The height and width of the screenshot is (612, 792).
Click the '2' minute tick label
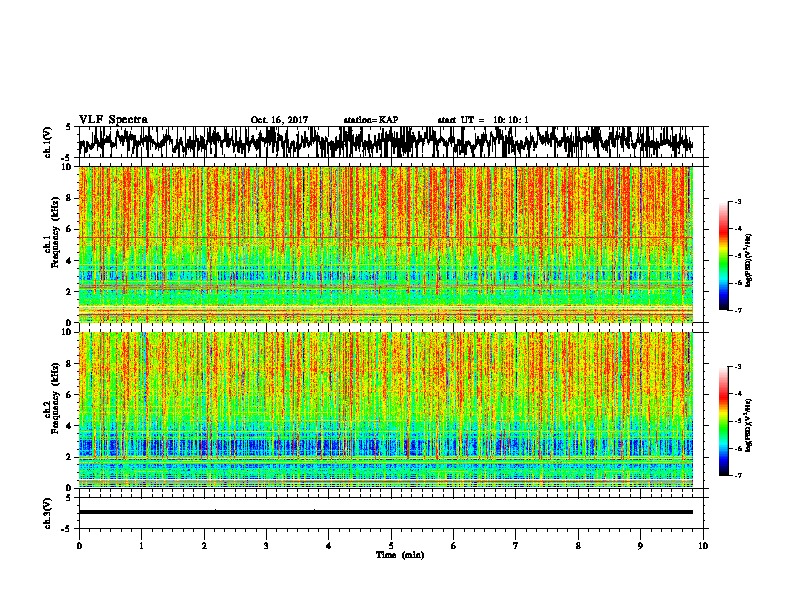[x=204, y=546]
